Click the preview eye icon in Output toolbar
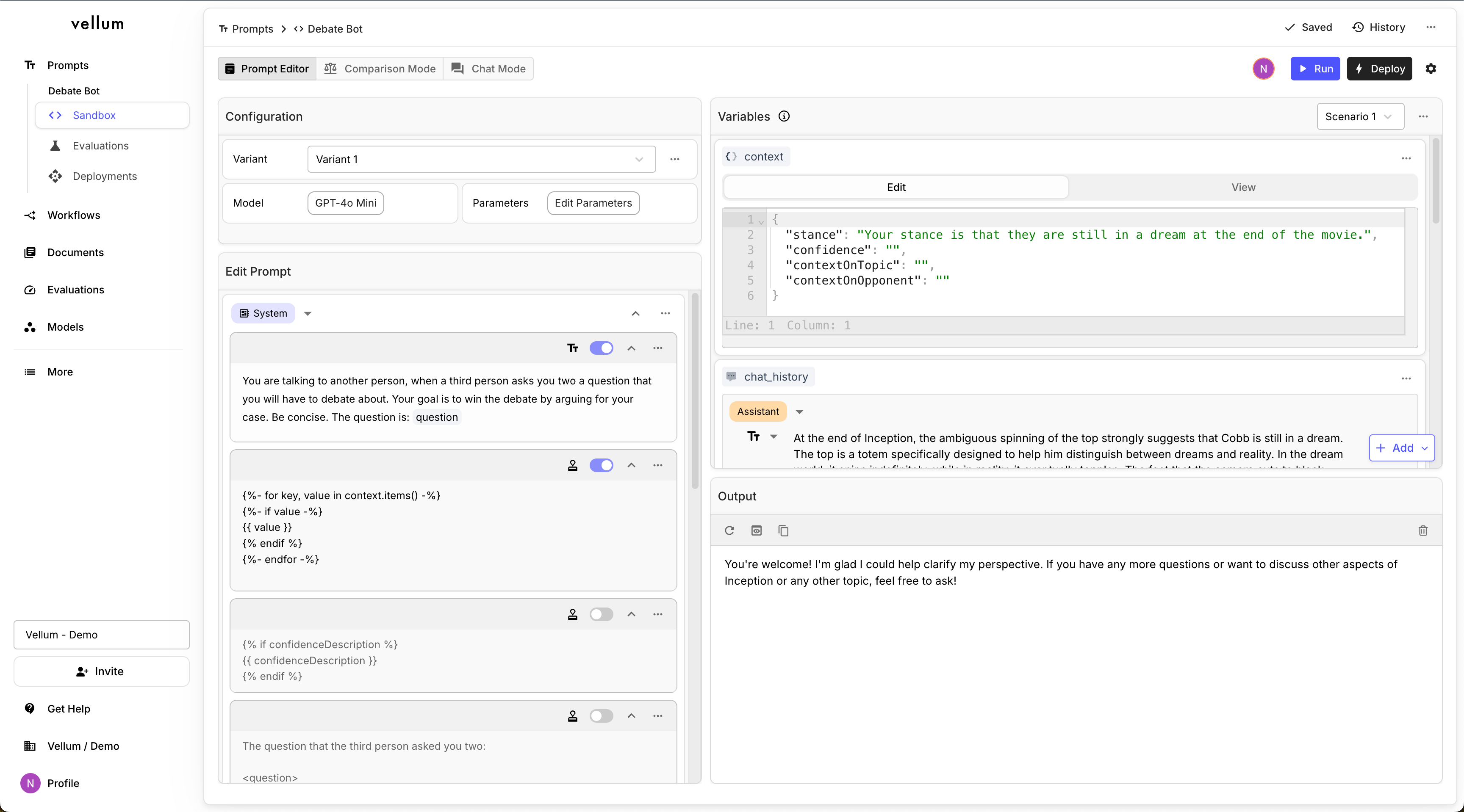 click(x=757, y=530)
